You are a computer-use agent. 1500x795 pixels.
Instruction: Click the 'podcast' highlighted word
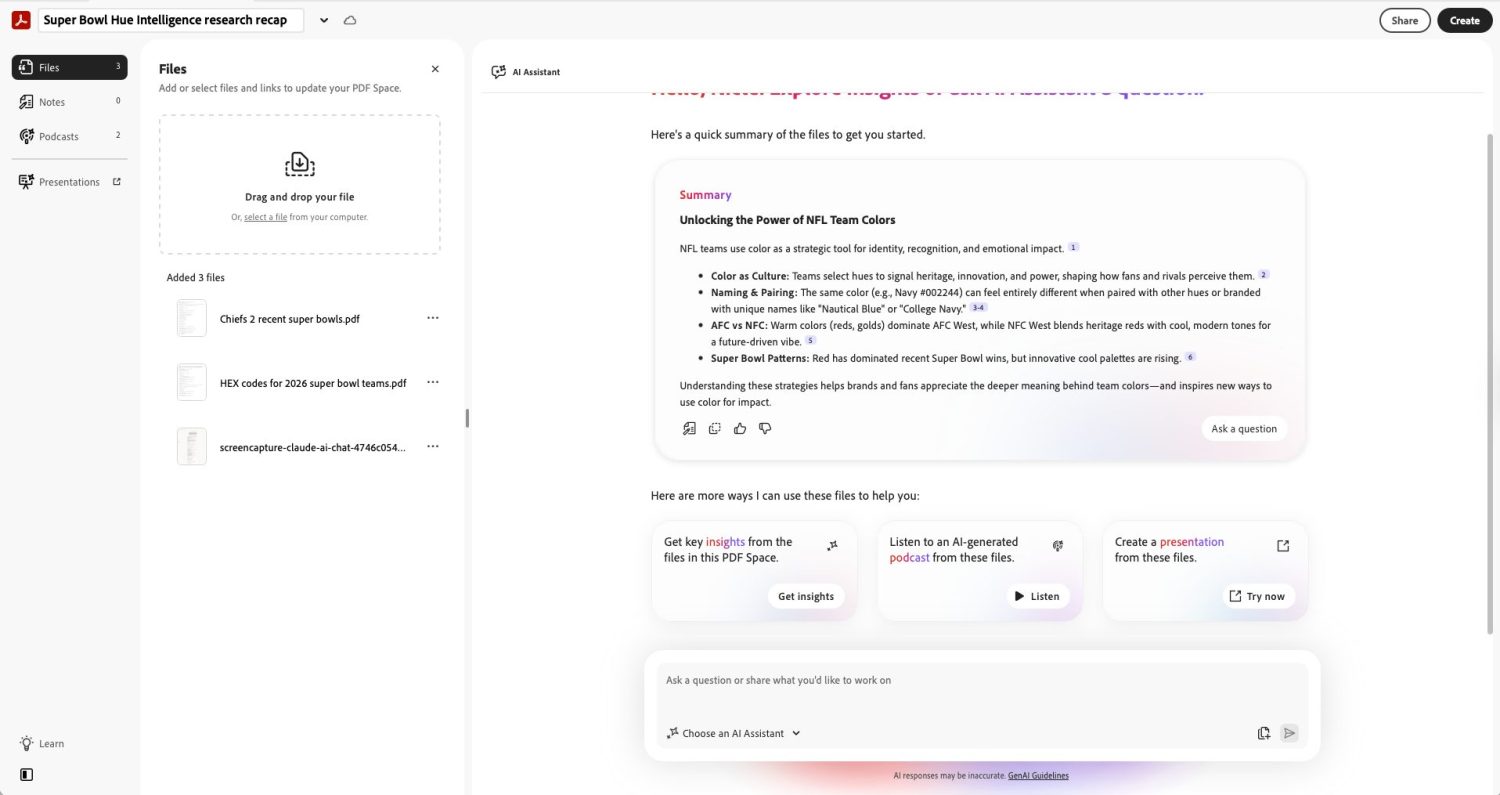tap(909, 558)
